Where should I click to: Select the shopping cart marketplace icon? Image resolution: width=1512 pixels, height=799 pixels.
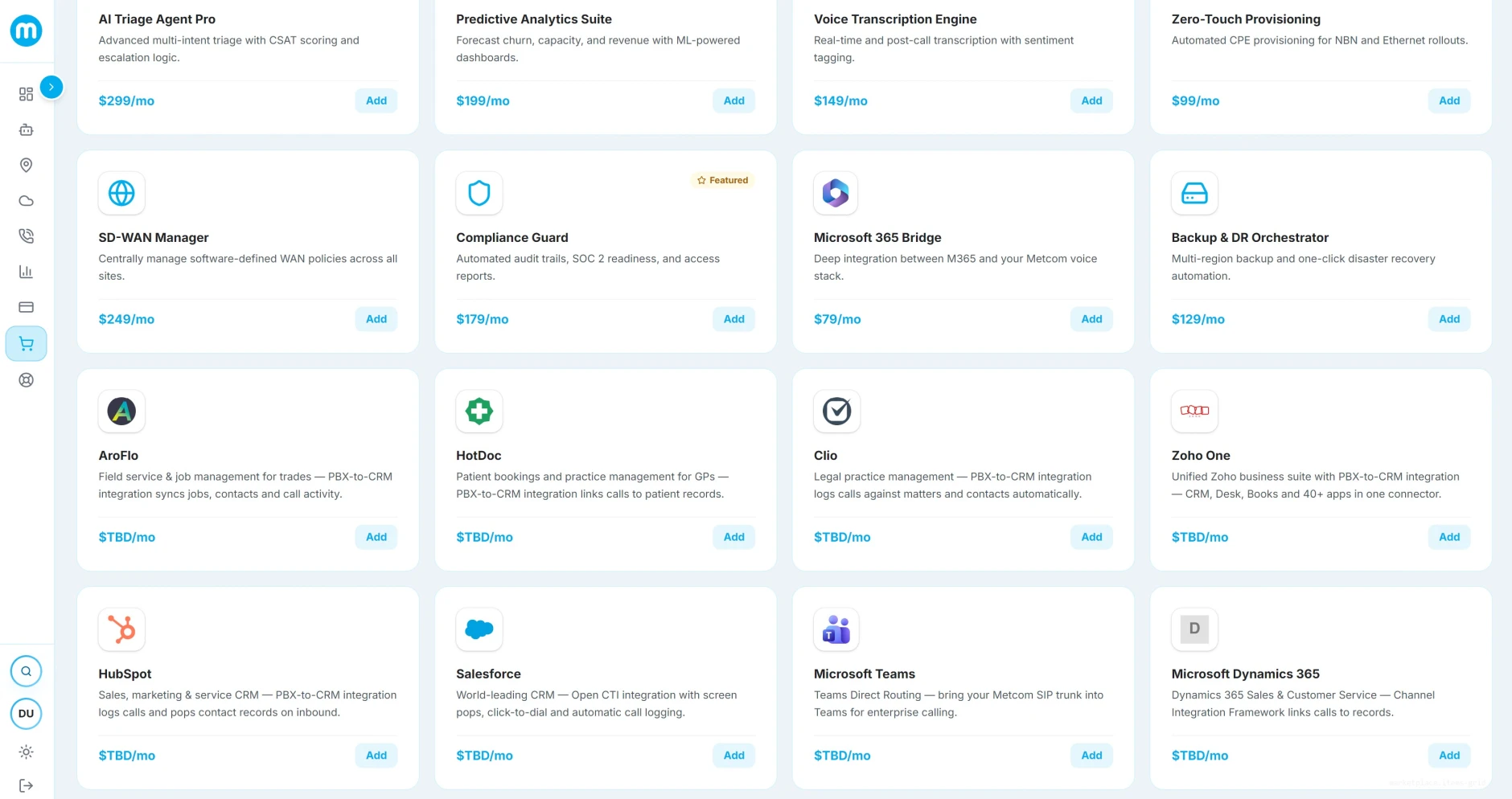tap(26, 344)
